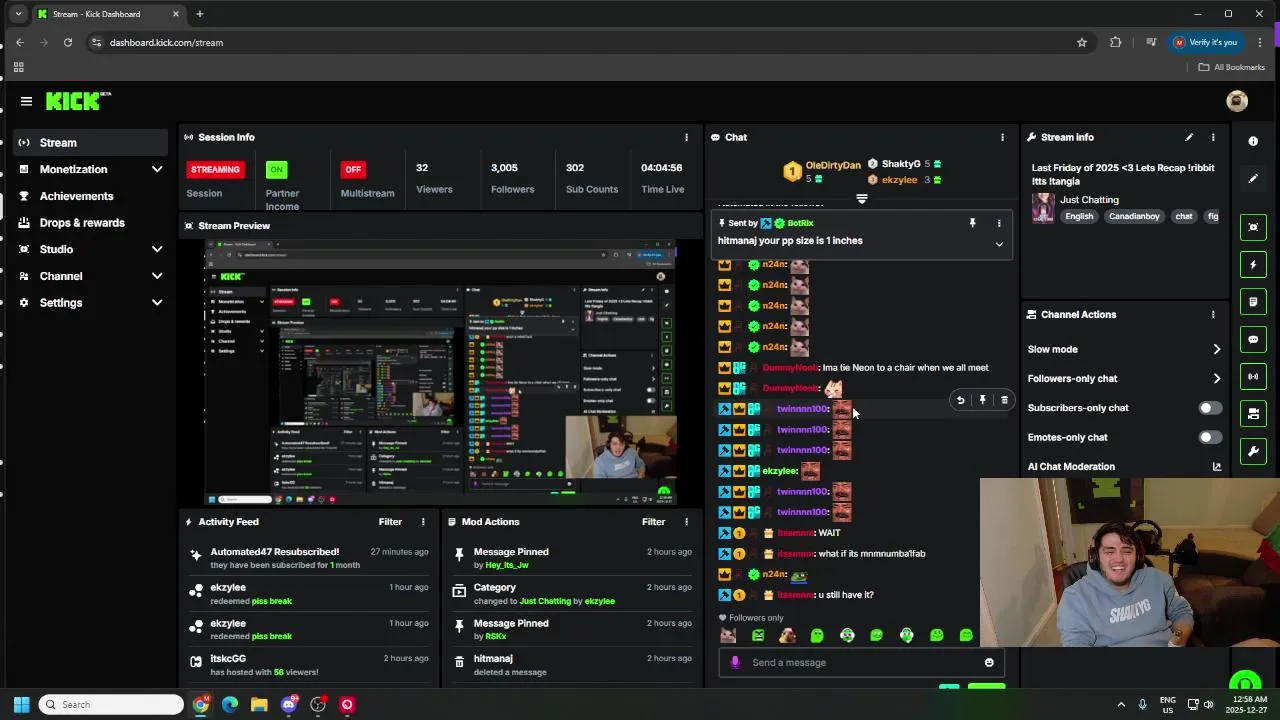Reply to hovered twinnnn100 message
The image size is (1280, 720).
[x=960, y=400]
